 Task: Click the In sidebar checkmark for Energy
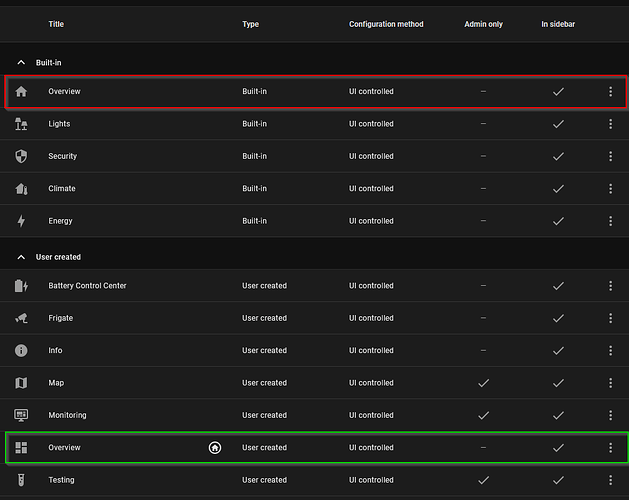point(558,221)
